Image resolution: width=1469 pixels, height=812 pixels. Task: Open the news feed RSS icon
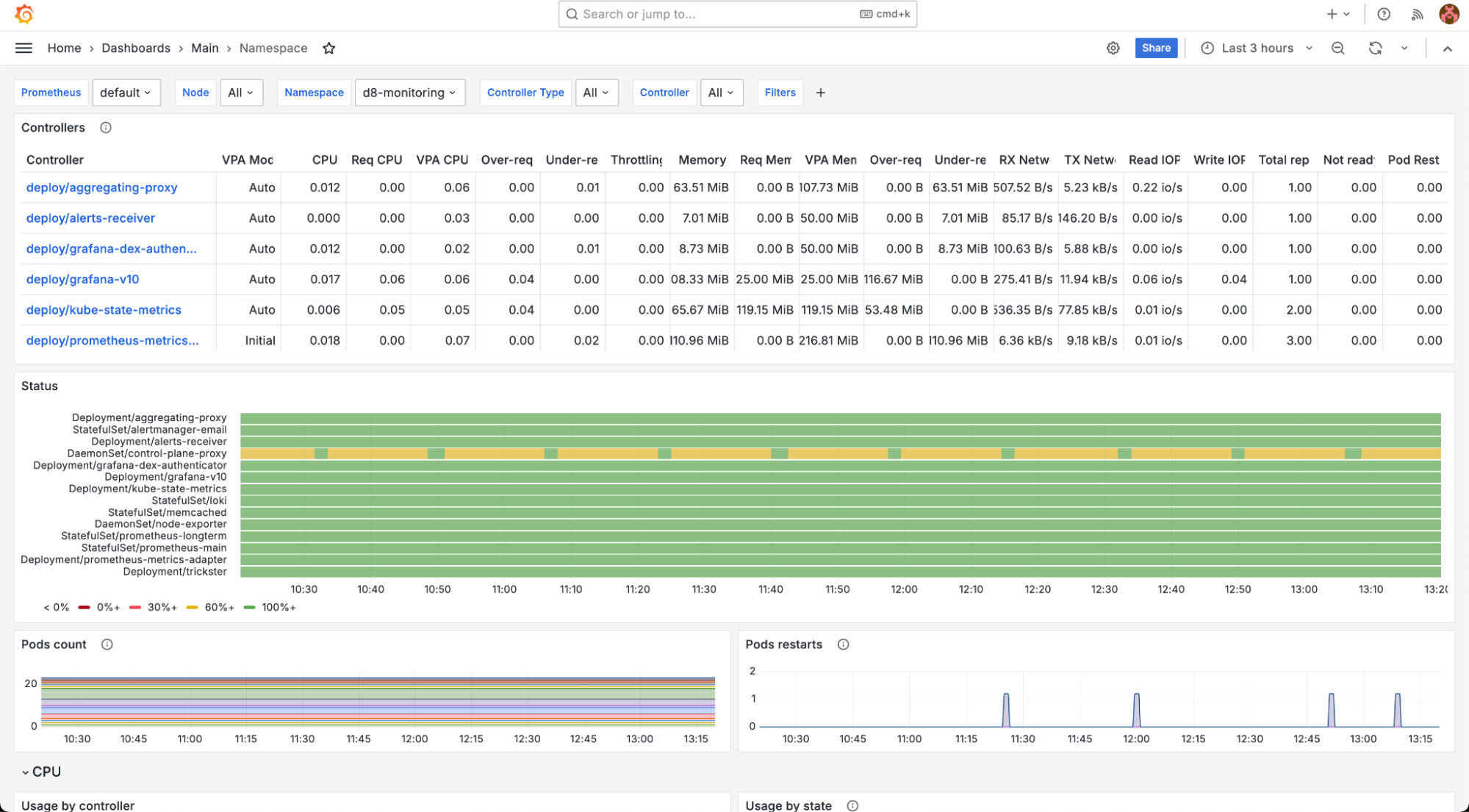pyautogui.click(x=1418, y=14)
